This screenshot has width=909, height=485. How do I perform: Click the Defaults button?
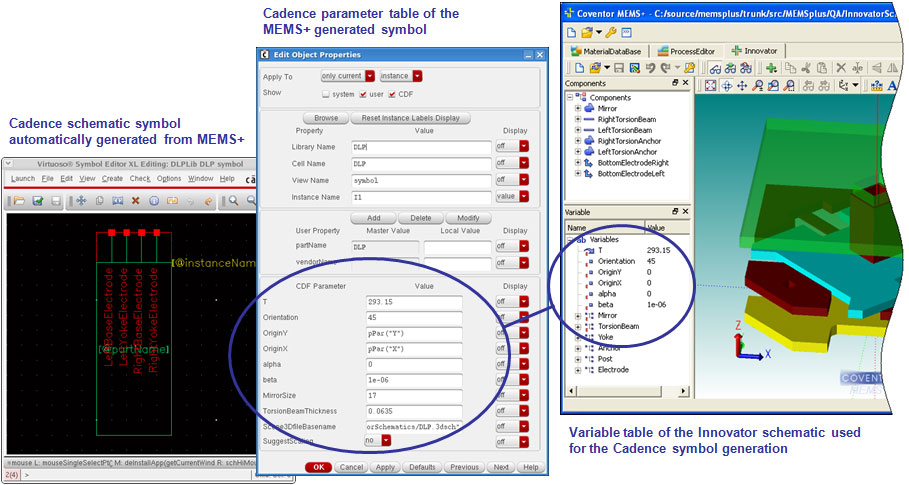coord(422,467)
